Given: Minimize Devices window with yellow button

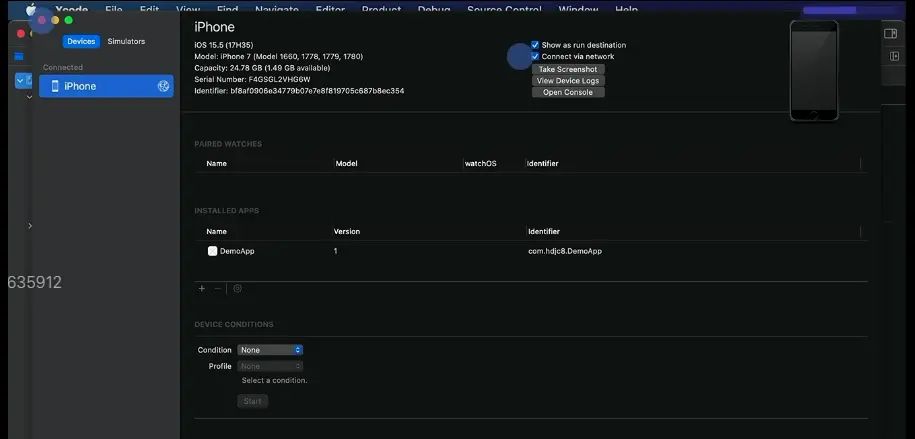Looking at the screenshot, I should (x=55, y=20).
